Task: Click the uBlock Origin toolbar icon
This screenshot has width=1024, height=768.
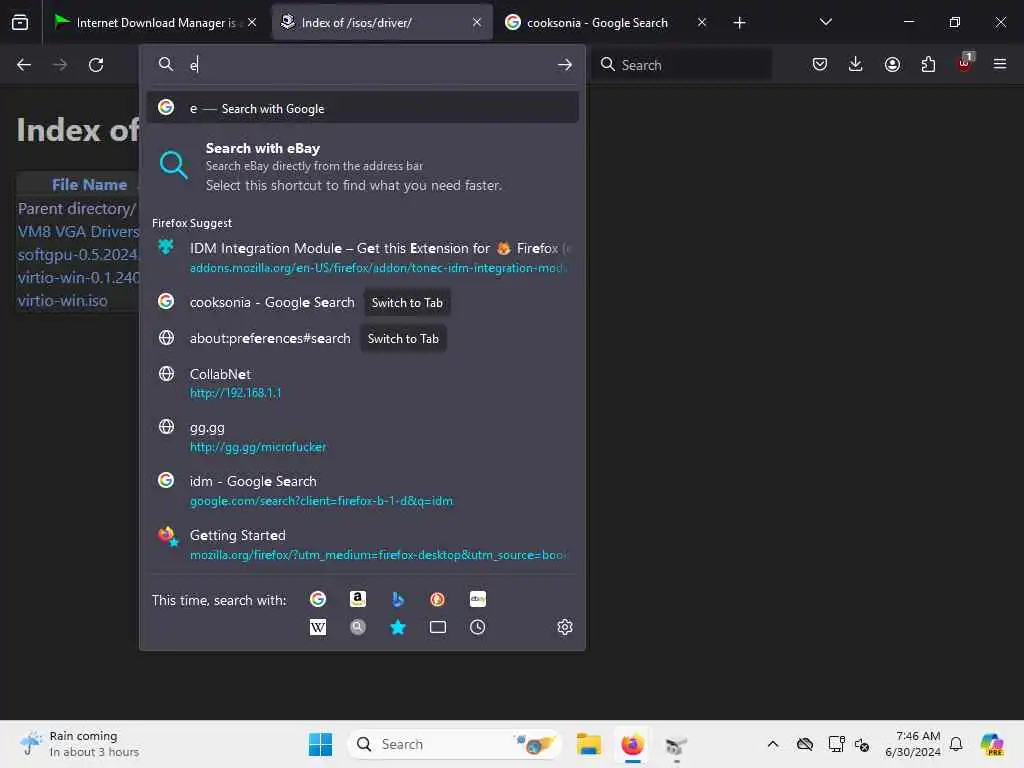Action: (x=965, y=63)
